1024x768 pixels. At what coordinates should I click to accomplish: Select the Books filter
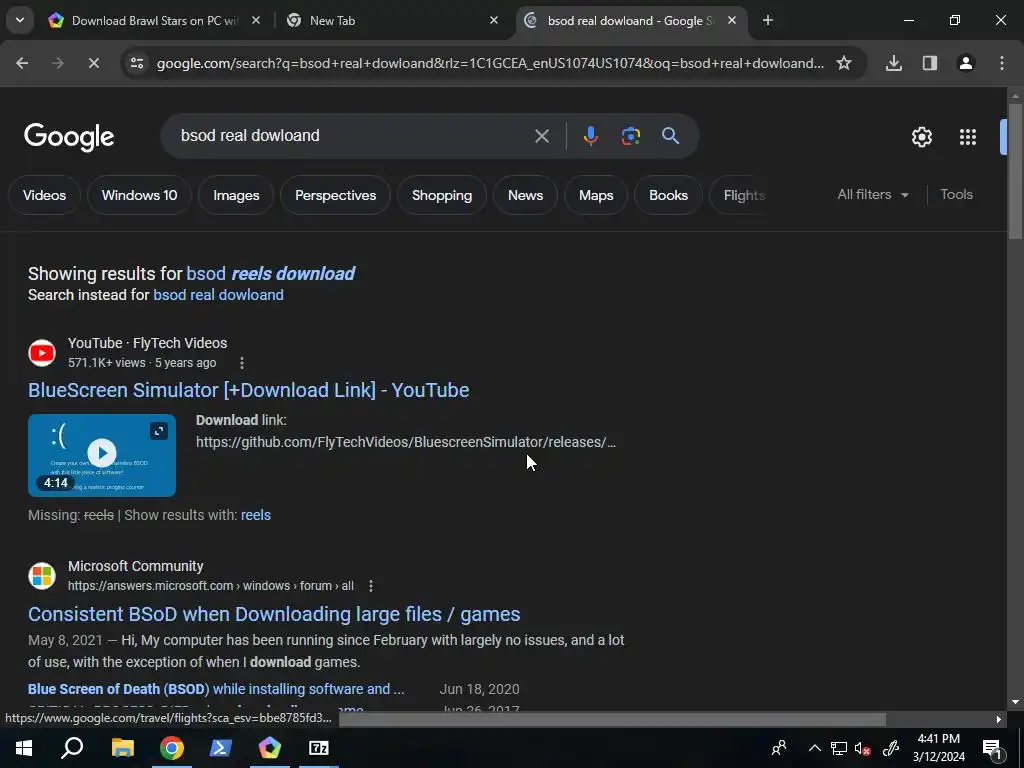pos(668,195)
